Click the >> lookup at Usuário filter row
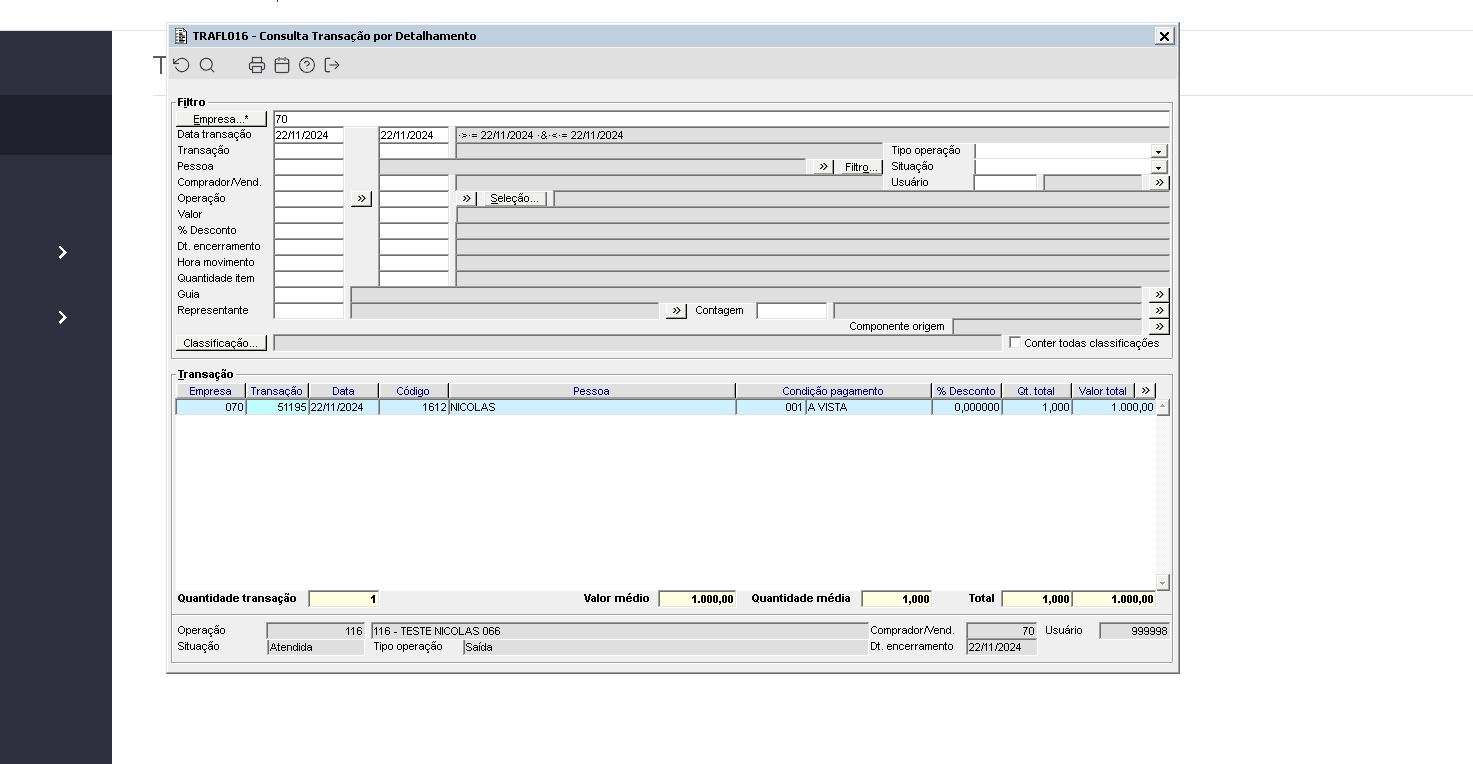The image size is (1473, 764). (x=1159, y=183)
